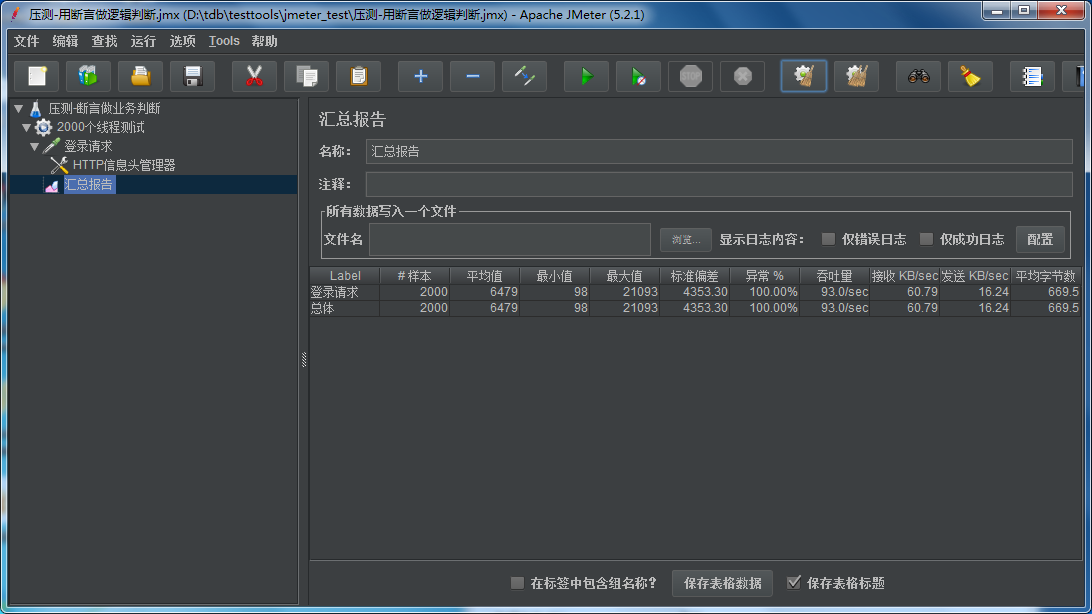Select 汇总报告 in the tree
Screen dimensions: 1092x614
[88, 184]
